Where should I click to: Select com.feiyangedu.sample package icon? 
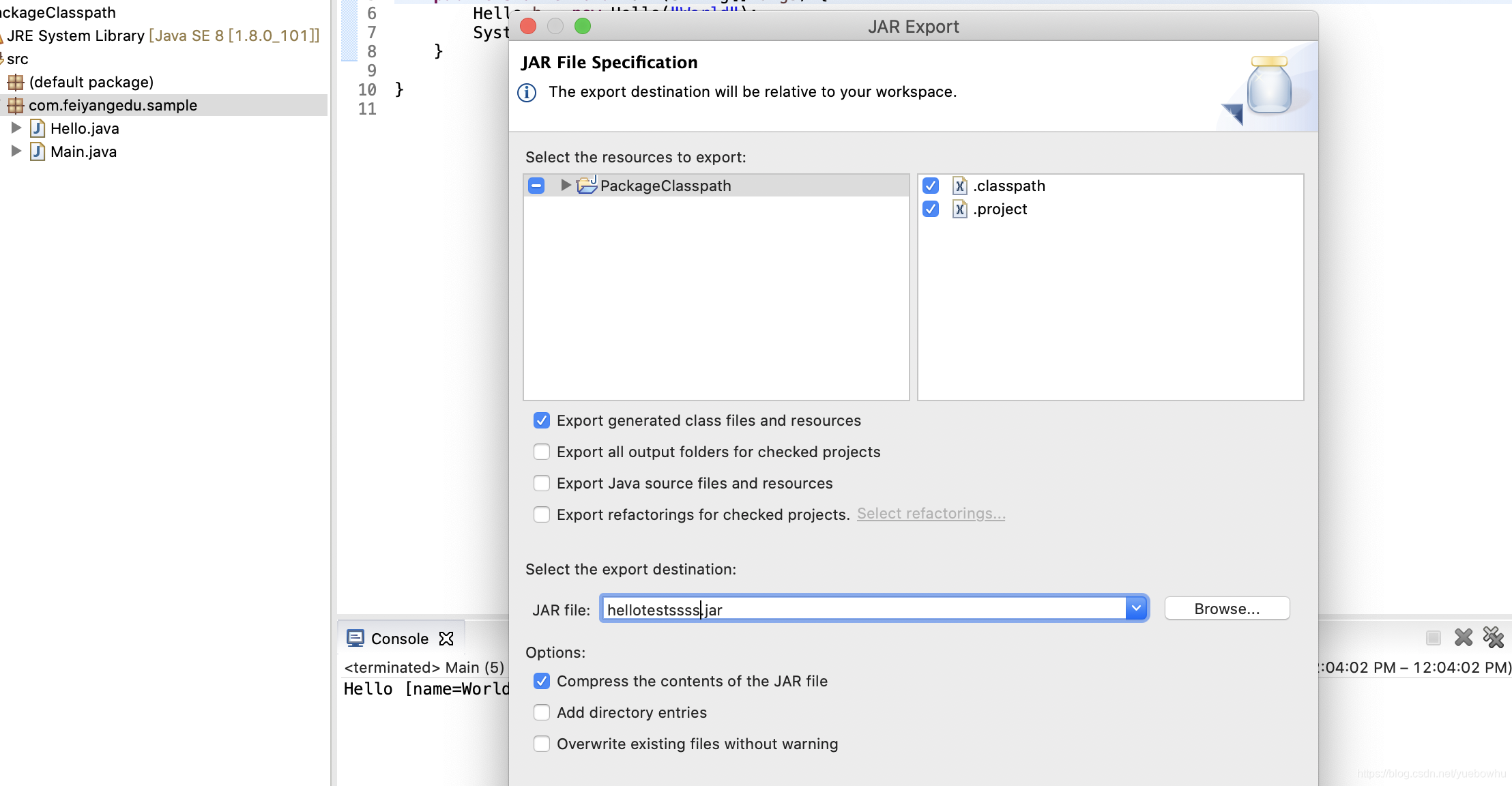(x=15, y=105)
